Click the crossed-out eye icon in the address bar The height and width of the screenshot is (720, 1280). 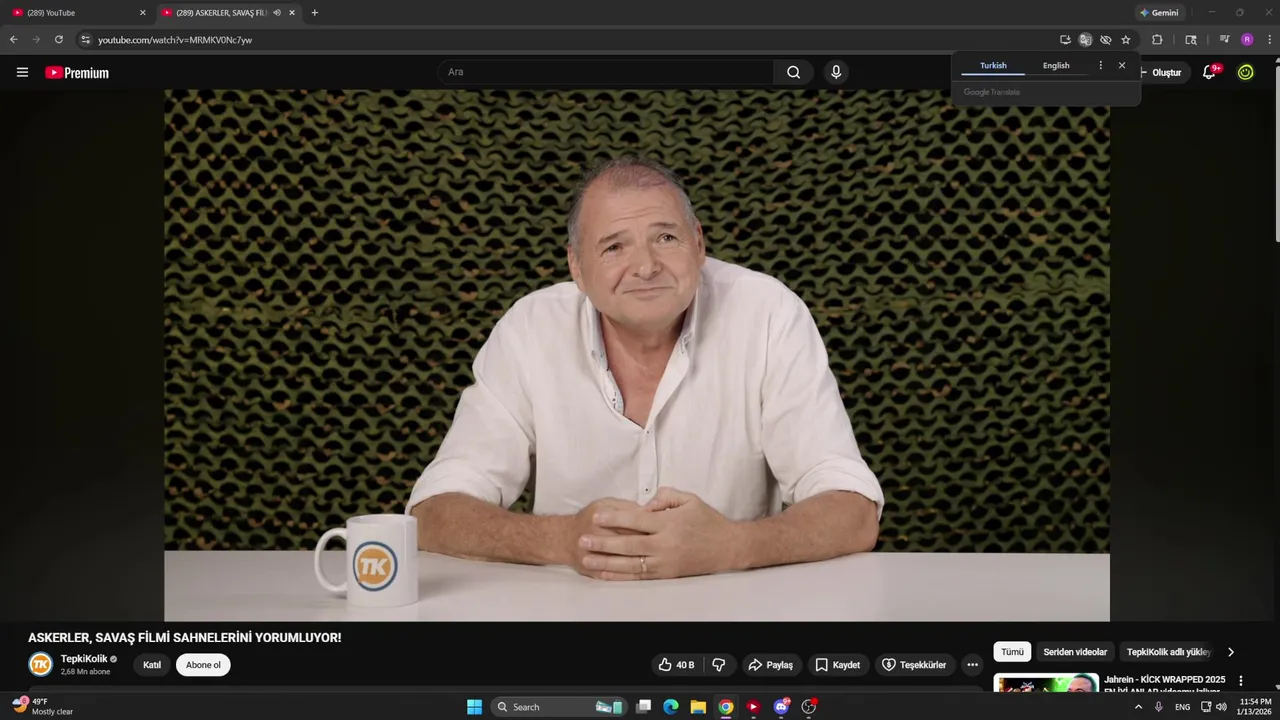1105,40
